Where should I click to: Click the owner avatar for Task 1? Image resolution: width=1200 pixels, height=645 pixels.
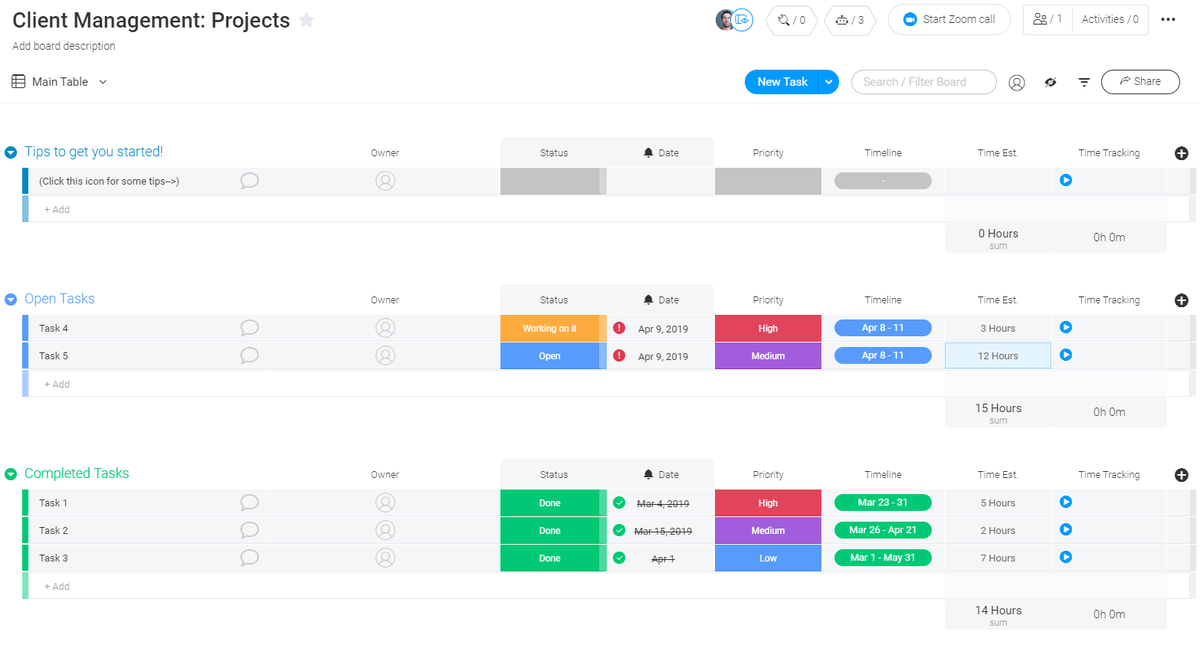385,503
